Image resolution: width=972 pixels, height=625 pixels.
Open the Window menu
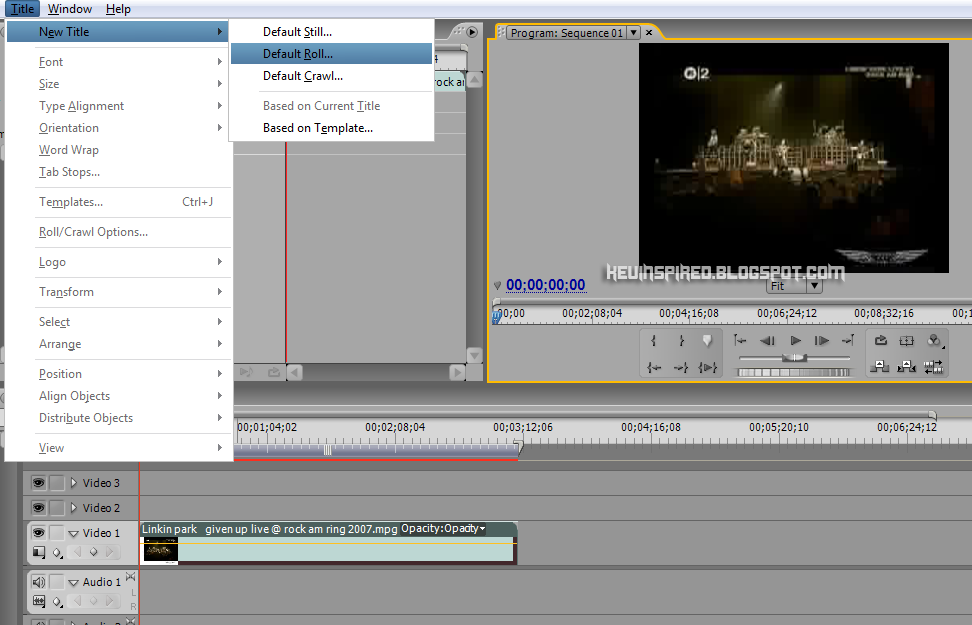[x=70, y=8]
